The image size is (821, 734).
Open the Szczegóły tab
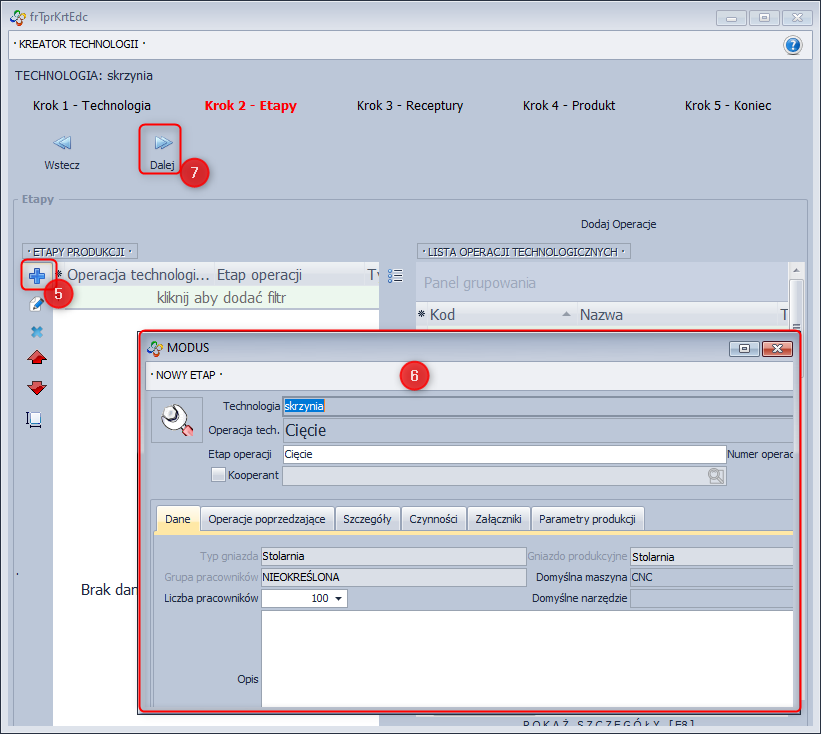pyautogui.click(x=368, y=519)
